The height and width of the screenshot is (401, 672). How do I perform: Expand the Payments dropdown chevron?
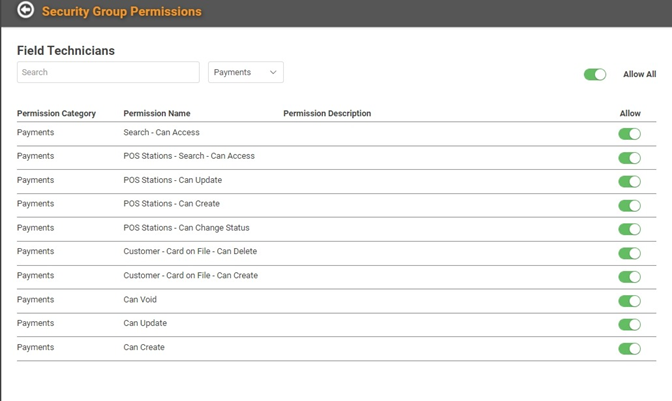click(x=273, y=72)
